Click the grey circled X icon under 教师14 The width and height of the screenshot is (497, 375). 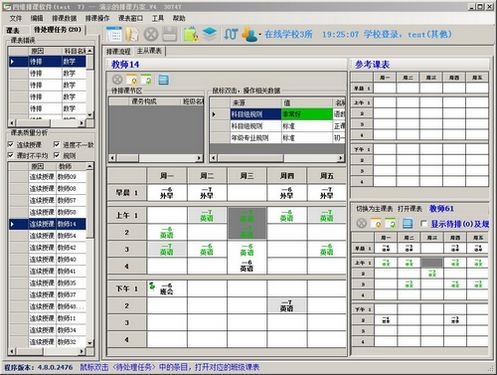pos(117,80)
